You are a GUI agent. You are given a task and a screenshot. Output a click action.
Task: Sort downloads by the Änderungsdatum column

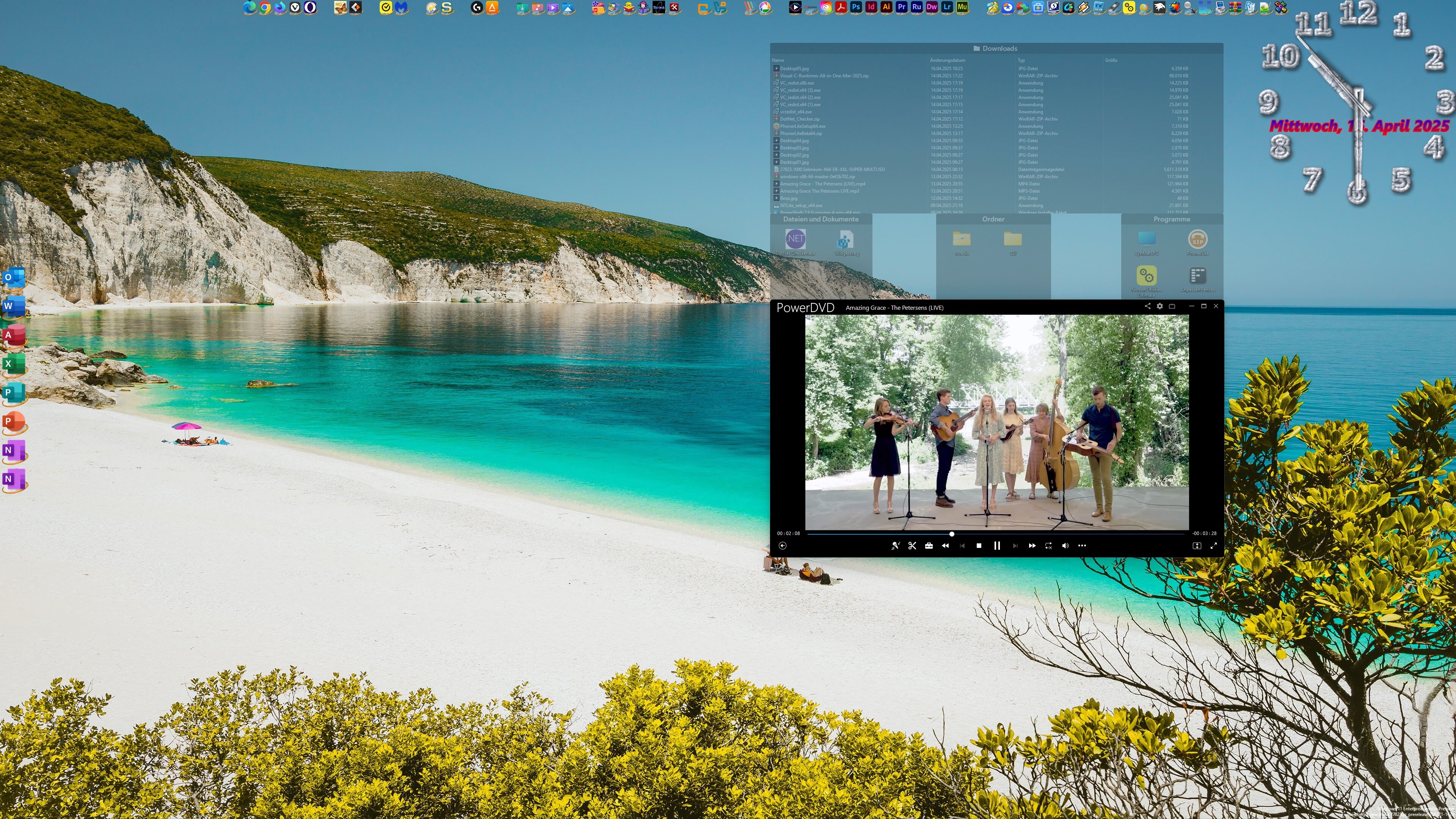point(948,60)
